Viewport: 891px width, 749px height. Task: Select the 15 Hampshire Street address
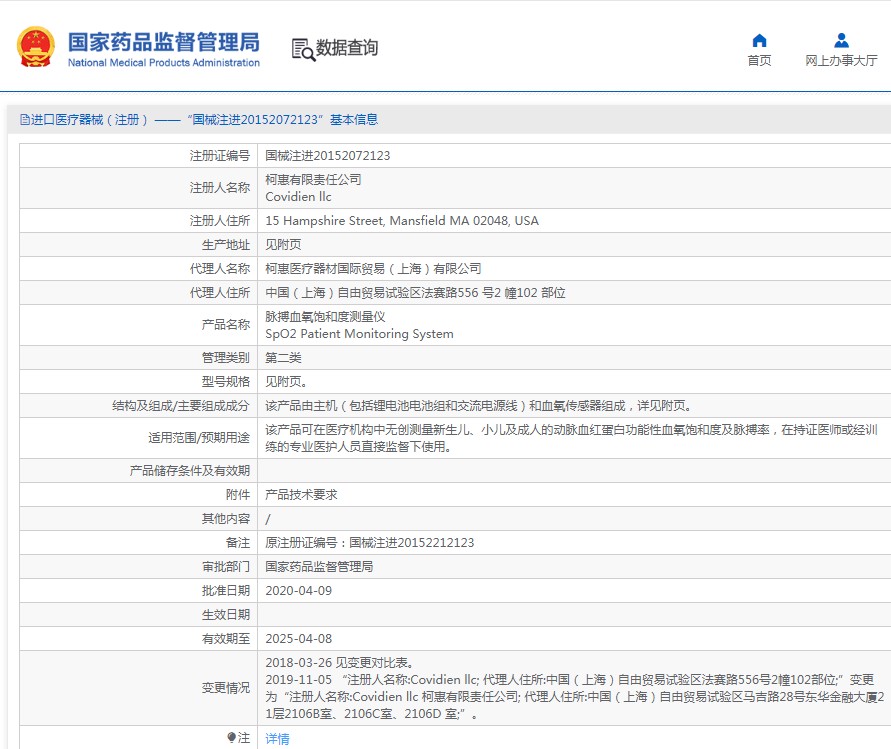pos(402,220)
